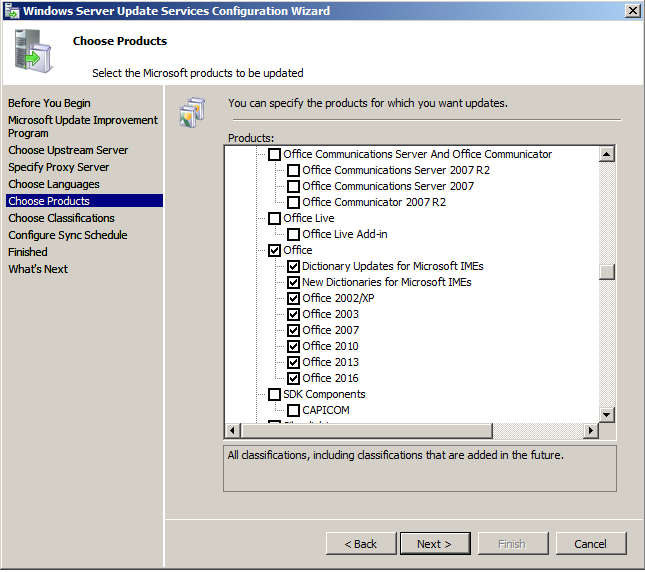
Task: Click the scroll left arrow of products list
Action: [x=233, y=431]
